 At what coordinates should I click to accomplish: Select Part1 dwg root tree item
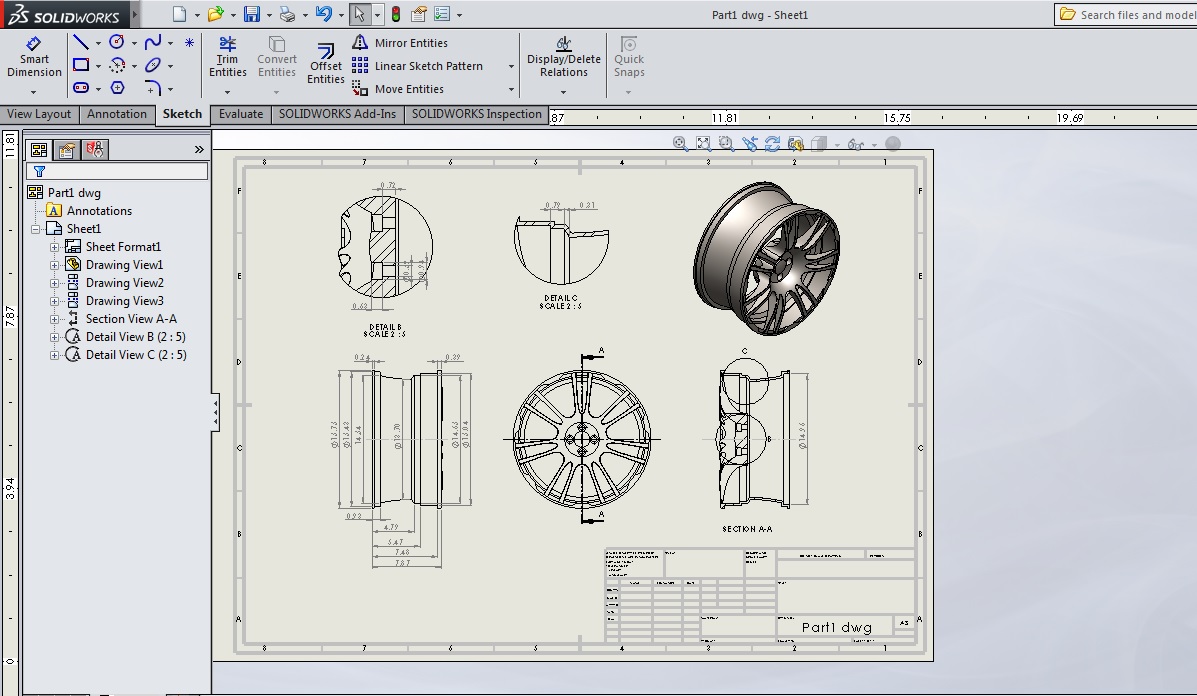pos(64,192)
